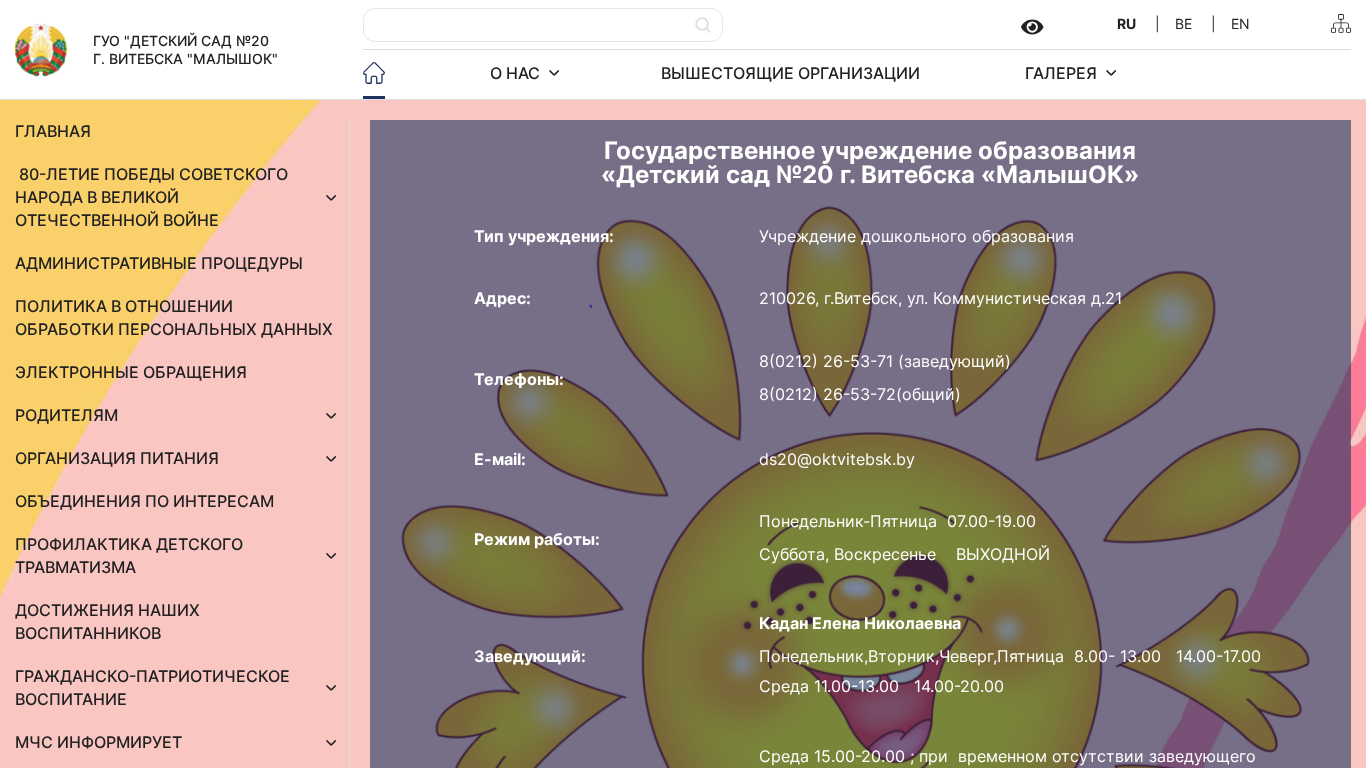Open МЧС ИНФОРМИРУЕТ sidebar item

click(x=99, y=742)
